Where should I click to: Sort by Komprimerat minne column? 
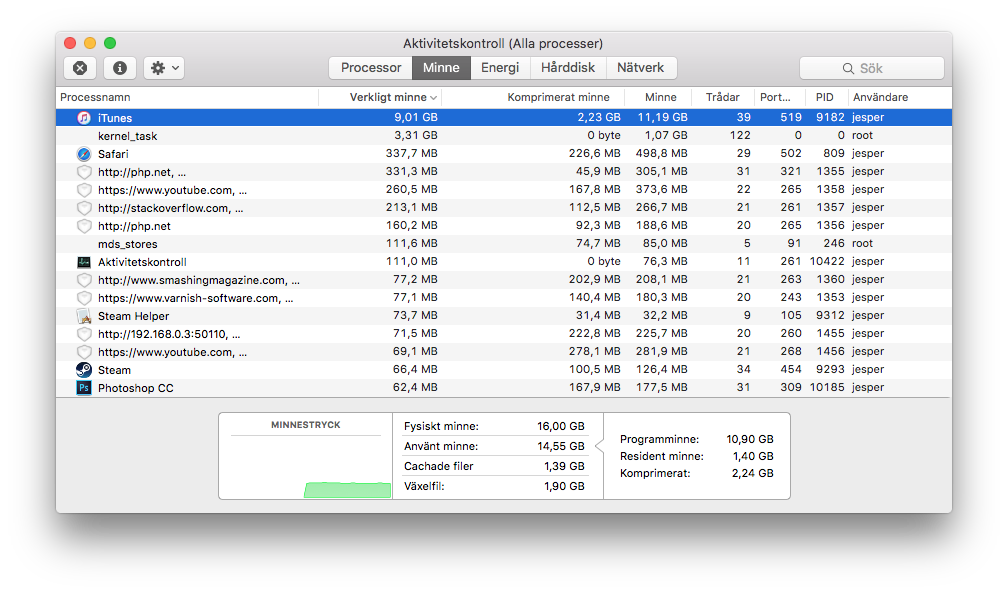532,97
